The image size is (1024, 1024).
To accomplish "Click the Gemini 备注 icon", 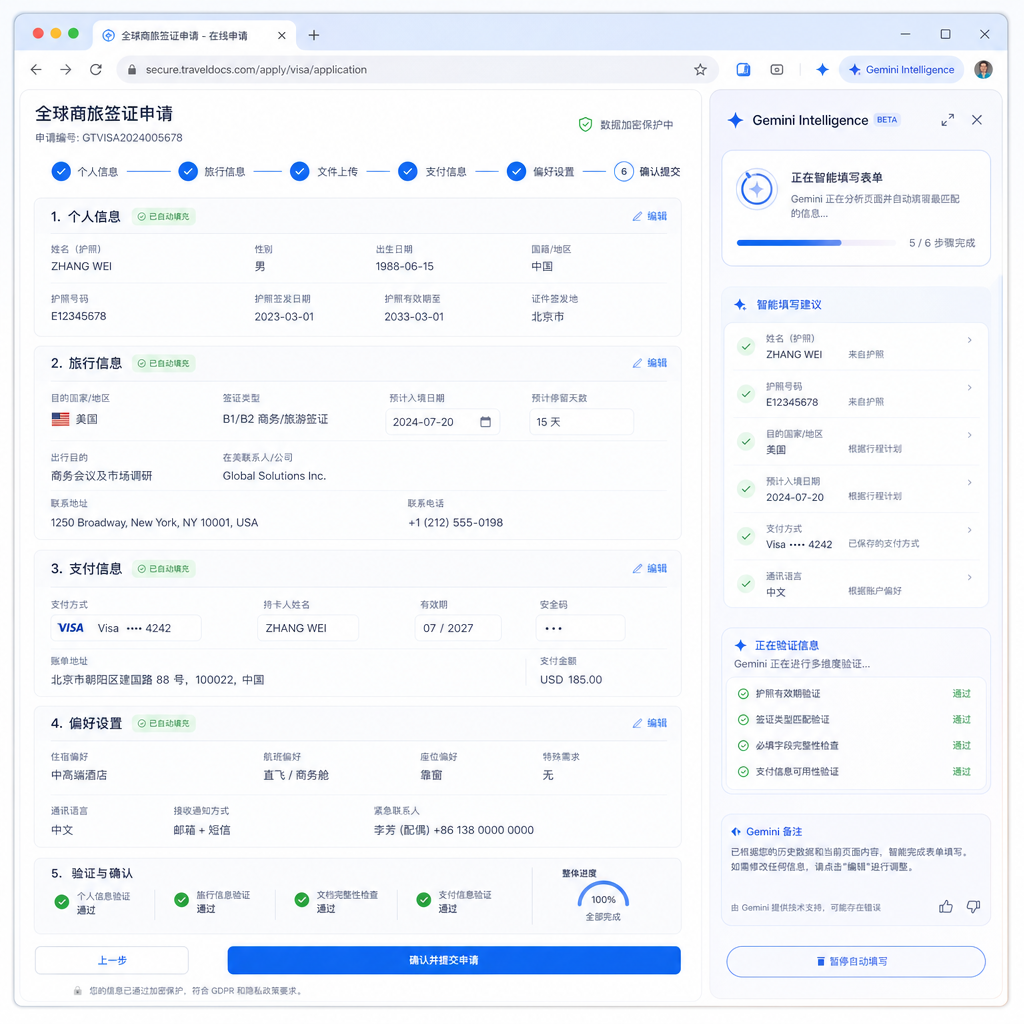I will coord(736,831).
